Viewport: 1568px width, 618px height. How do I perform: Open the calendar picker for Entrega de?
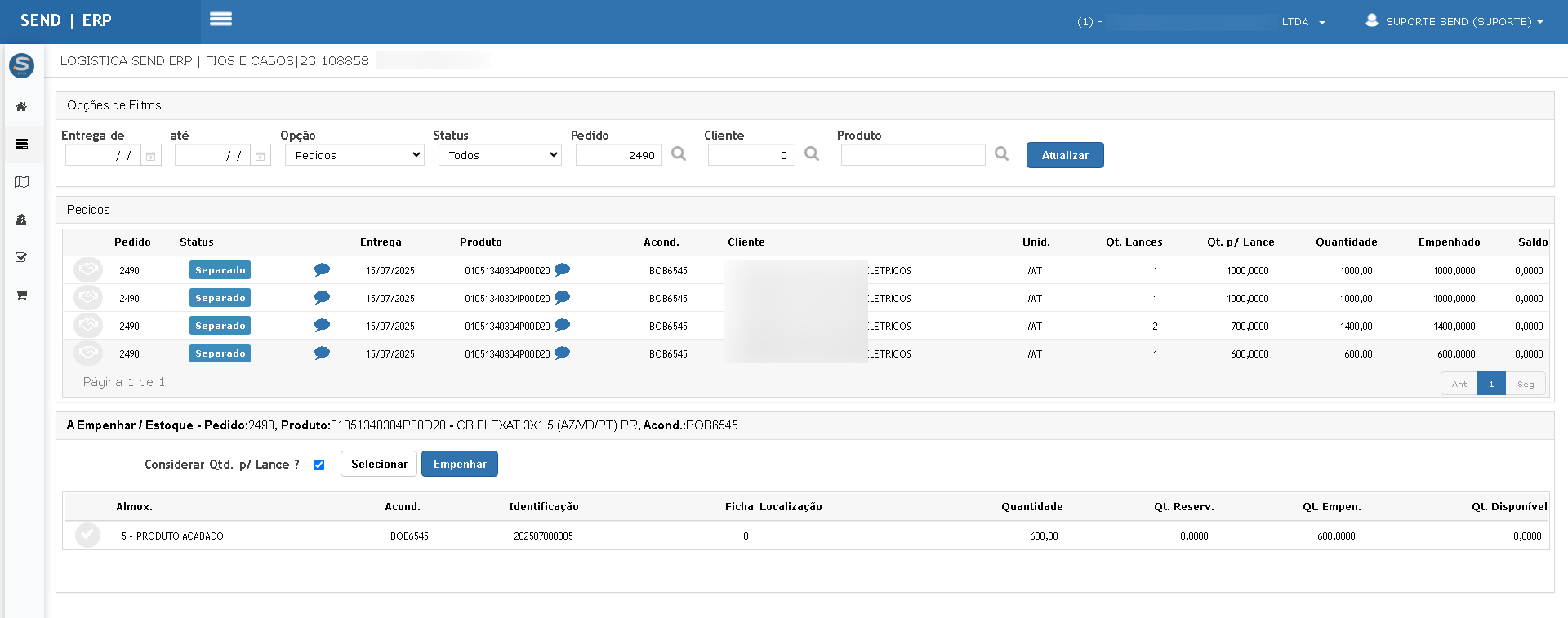coord(150,155)
